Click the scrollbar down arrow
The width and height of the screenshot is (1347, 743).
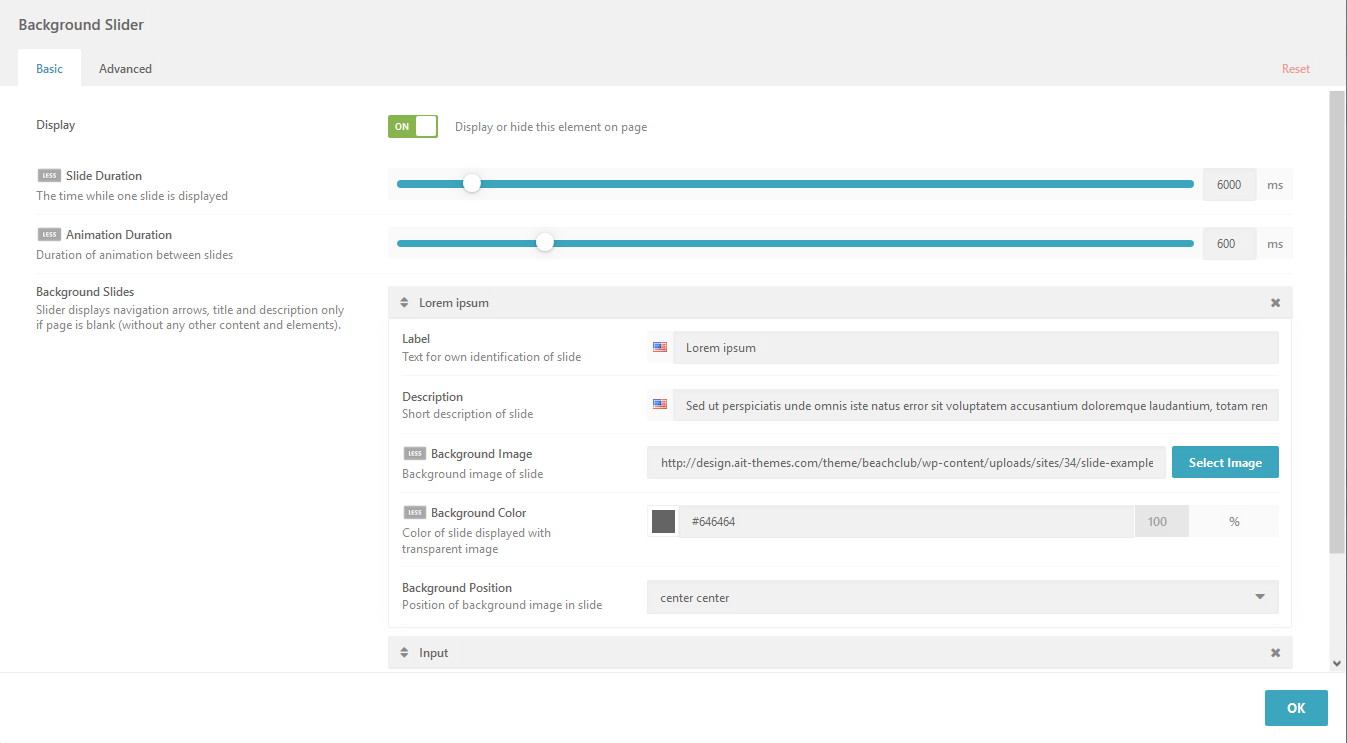[1337, 662]
